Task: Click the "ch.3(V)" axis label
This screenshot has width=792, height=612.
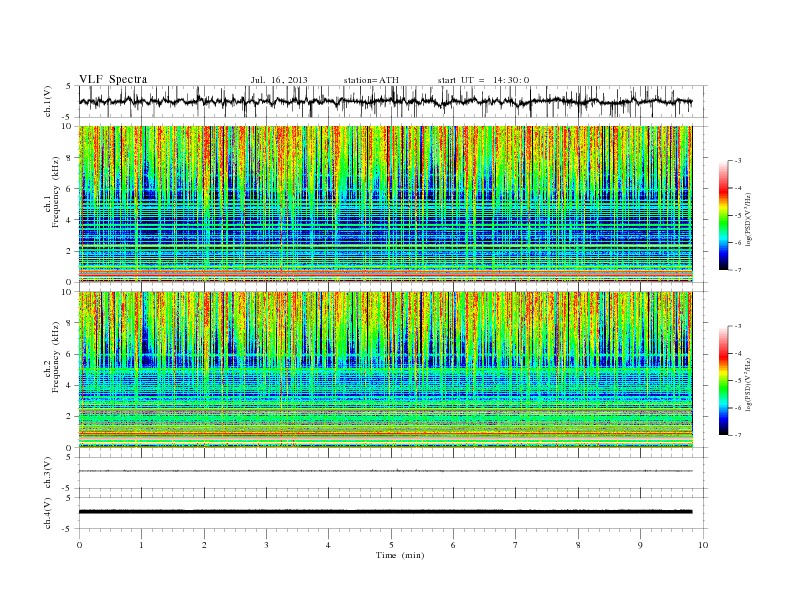Action: click(48, 472)
